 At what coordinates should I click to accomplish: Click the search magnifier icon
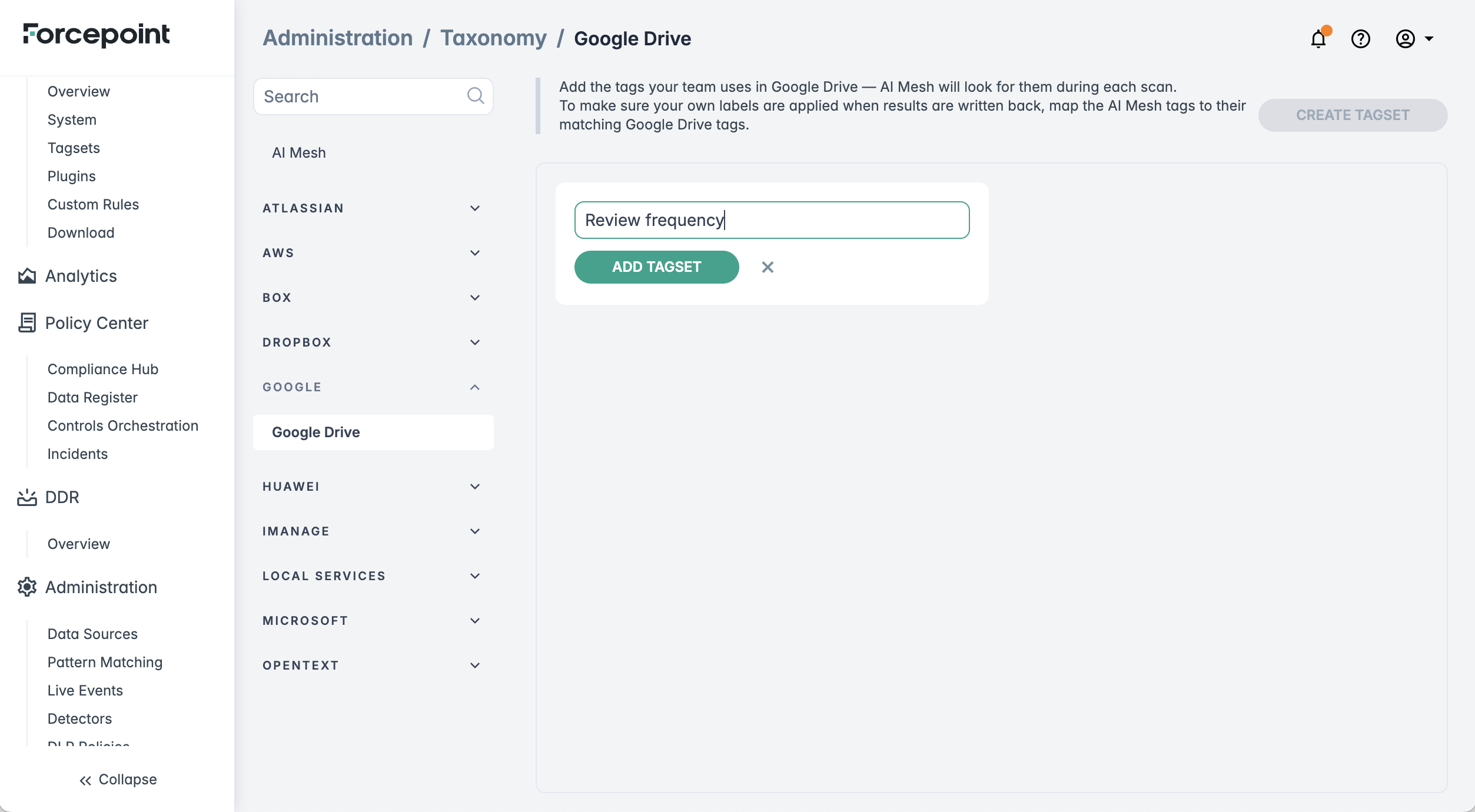click(475, 96)
